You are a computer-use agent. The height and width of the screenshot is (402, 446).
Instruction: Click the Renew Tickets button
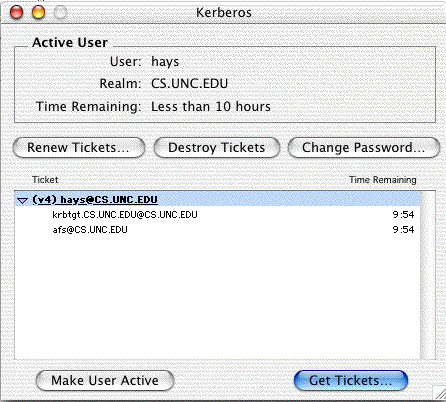click(79, 148)
